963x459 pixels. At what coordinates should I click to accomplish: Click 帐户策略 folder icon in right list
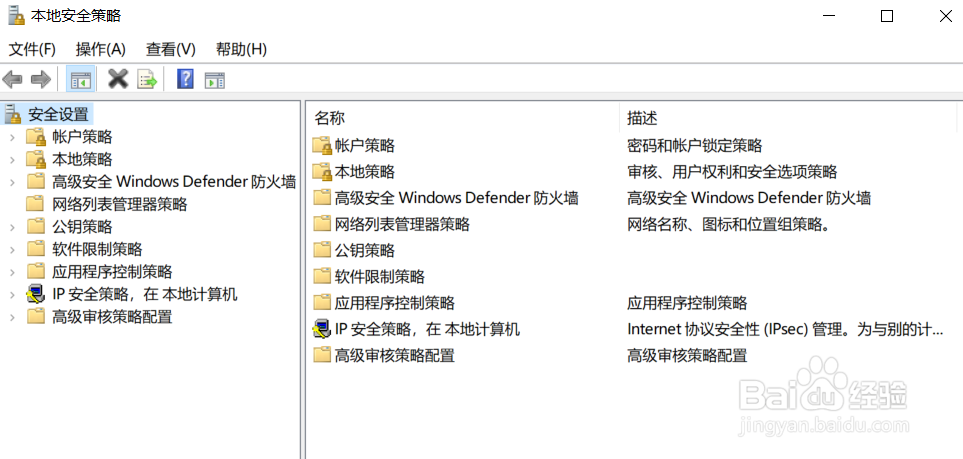click(322, 146)
